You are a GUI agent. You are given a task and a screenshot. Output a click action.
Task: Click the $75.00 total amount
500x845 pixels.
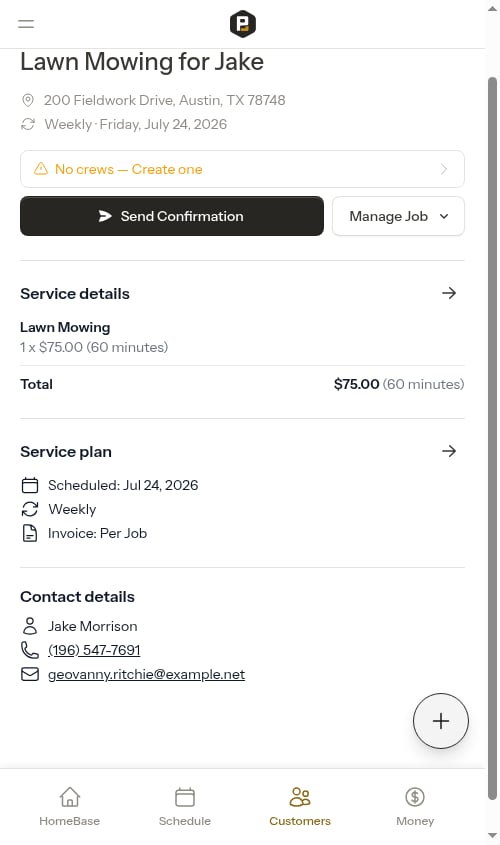coord(357,384)
